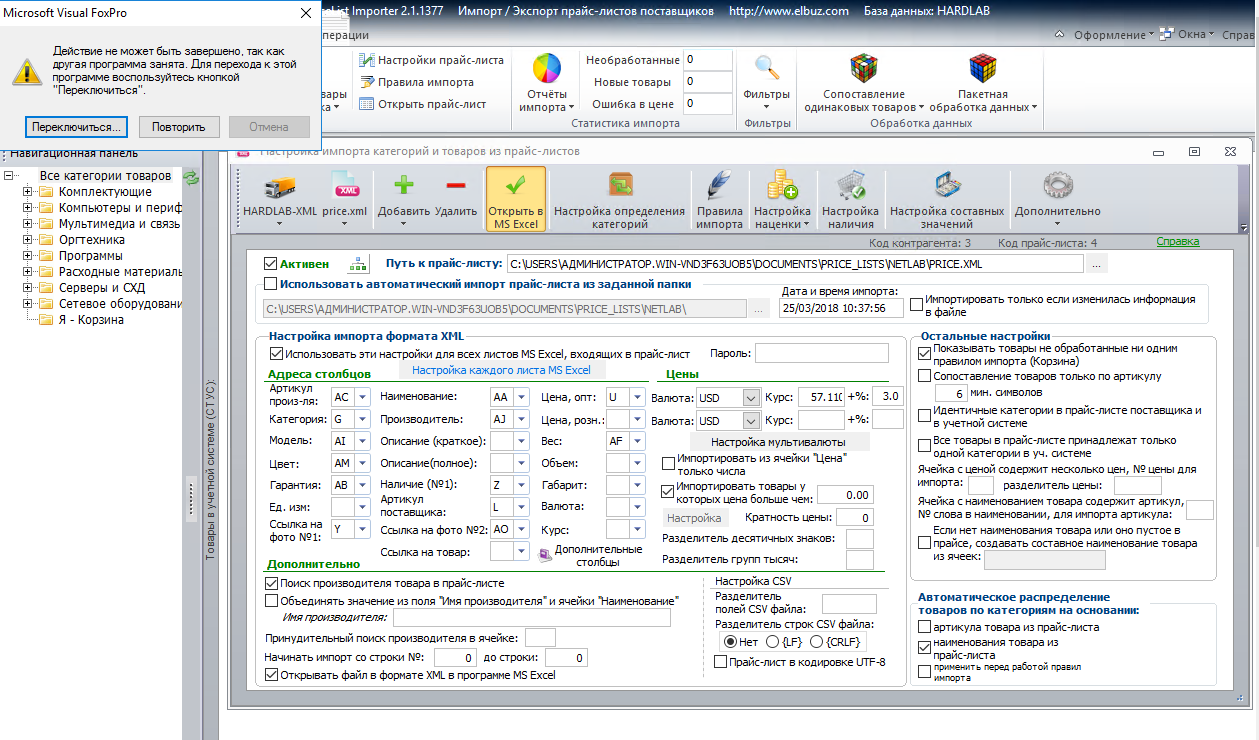Toggle Открывать файл в формате XML checkbox
This screenshot has width=1259, height=740.
271,675
